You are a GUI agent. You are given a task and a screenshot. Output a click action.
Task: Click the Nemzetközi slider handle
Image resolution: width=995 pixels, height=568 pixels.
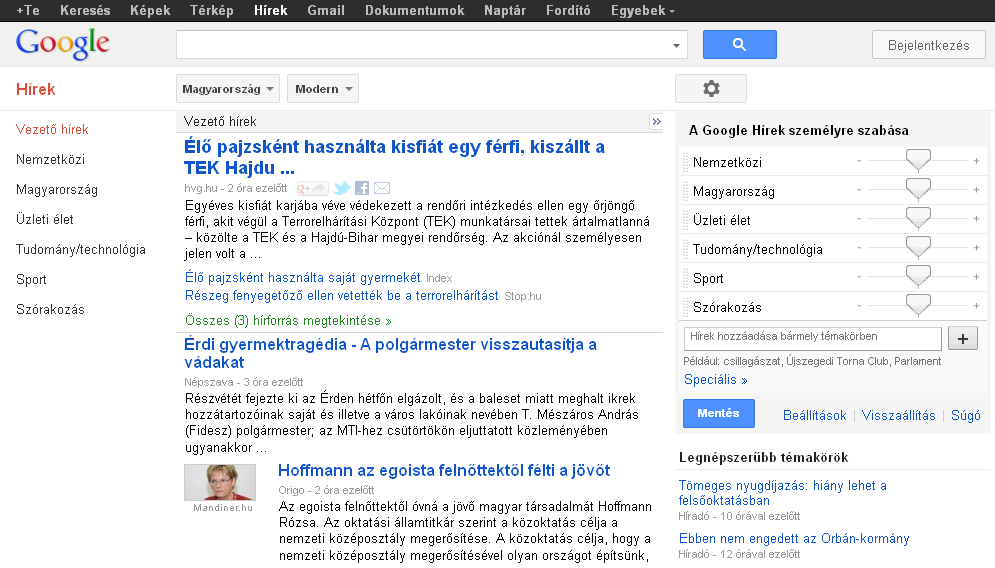(x=918, y=161)
